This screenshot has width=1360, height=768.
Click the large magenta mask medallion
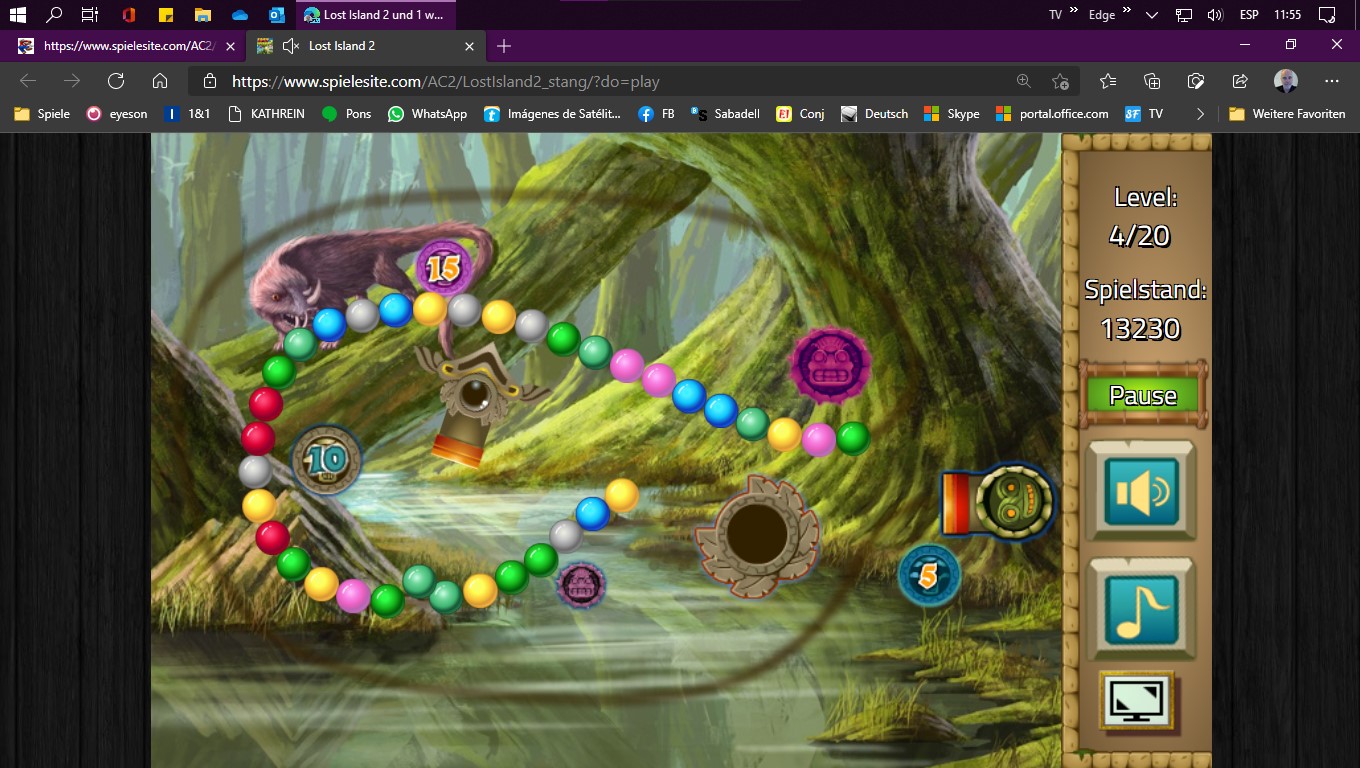coord(830,365)
